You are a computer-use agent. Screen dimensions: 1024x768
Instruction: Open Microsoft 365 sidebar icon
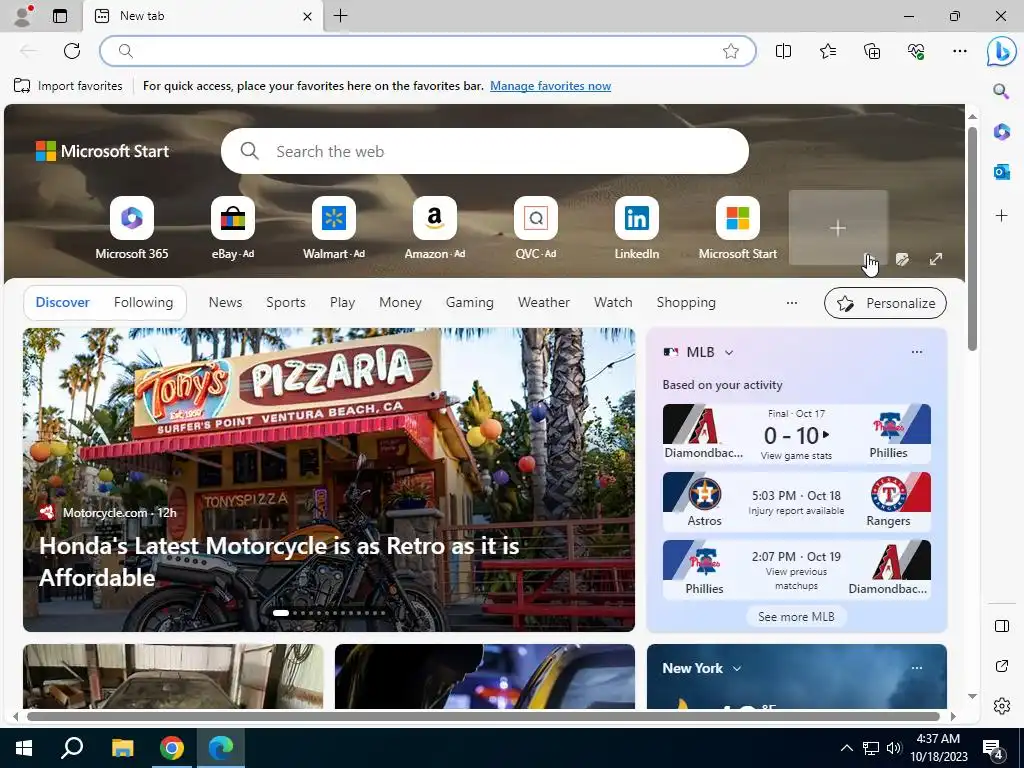[x=1001, y=132]
